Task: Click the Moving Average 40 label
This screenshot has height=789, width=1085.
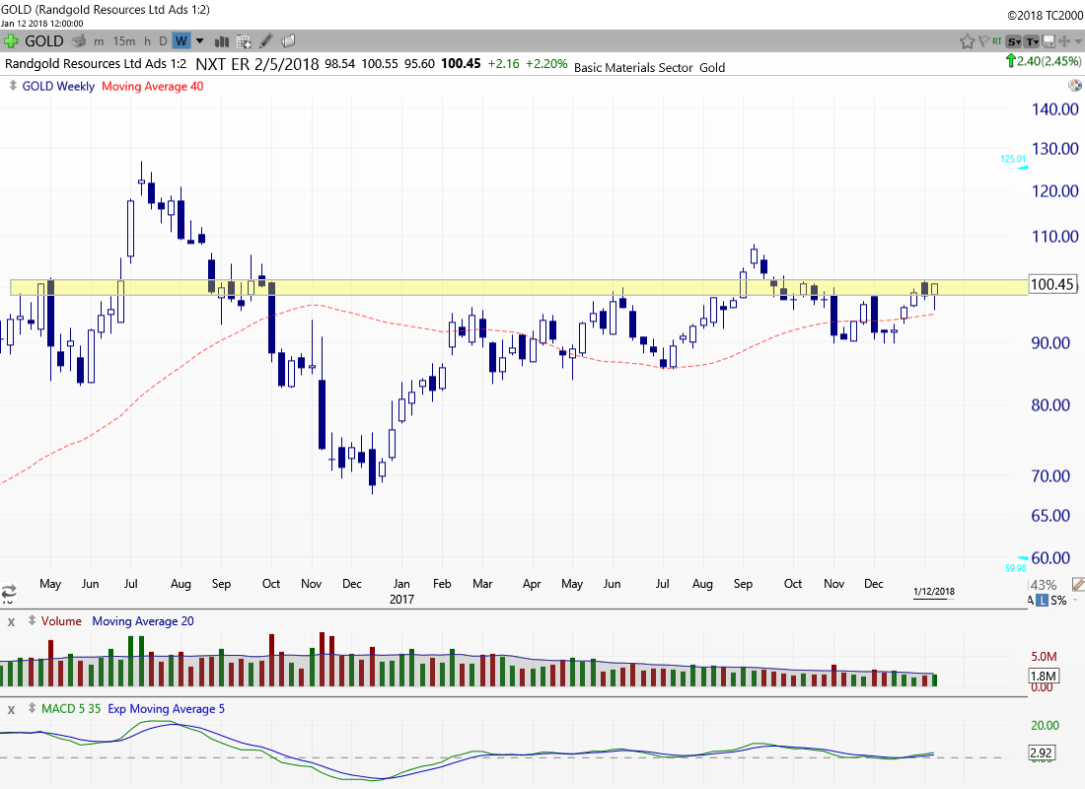Action: click(152, 86)
